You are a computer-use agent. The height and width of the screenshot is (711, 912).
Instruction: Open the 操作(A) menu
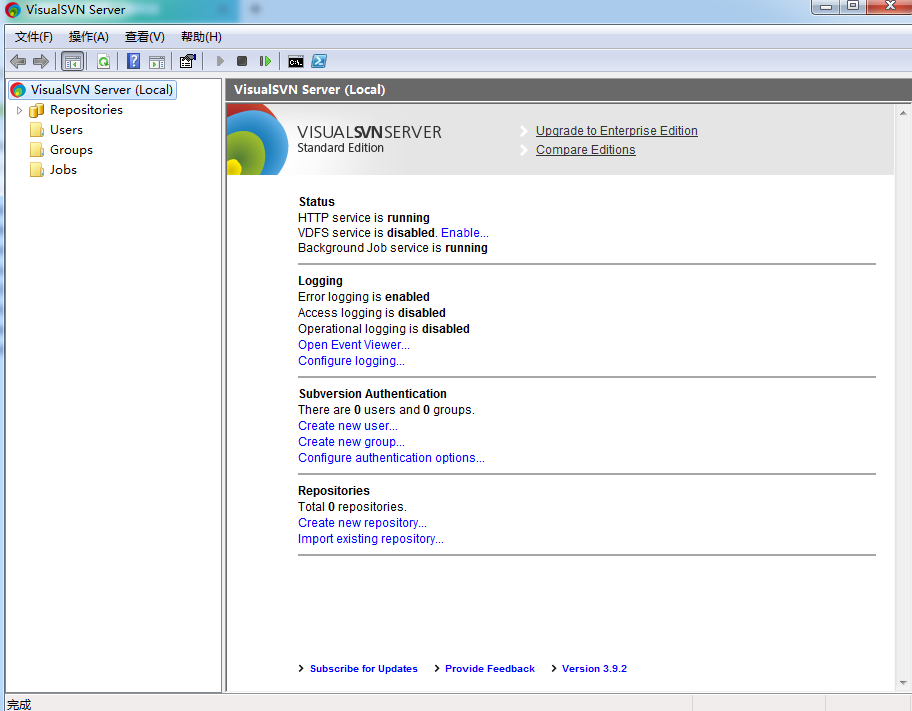[x=88, y=37]
